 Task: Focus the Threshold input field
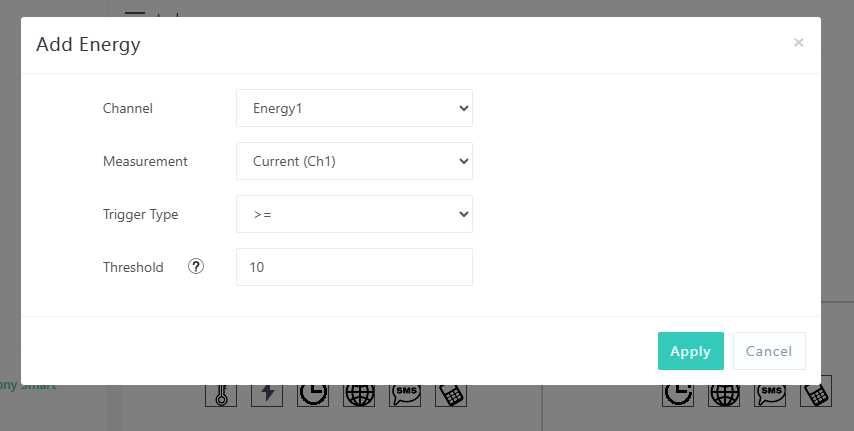[354, 267]
